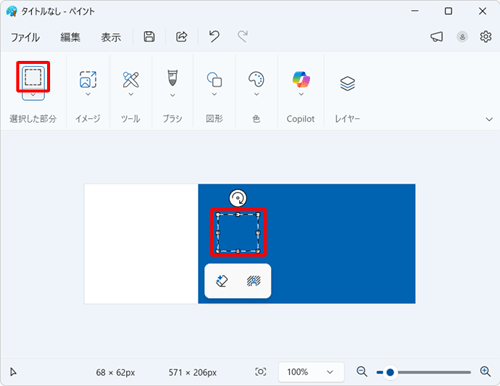
Task: Click generative erase in floating toolbar
Action: (222, 281)
